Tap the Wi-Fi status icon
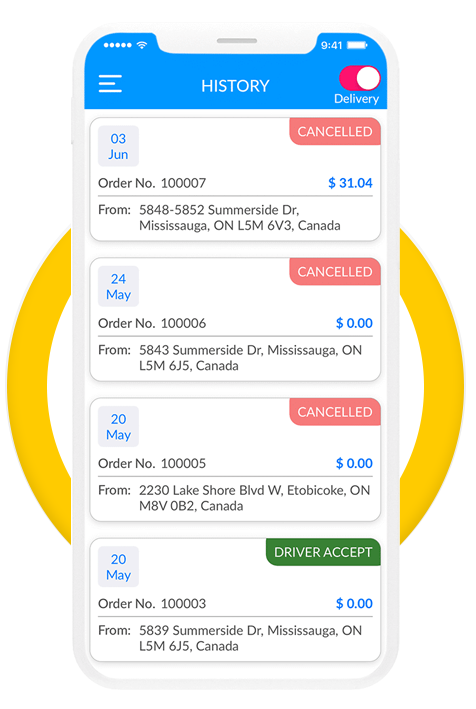476x709 pixels. click(x=142, y=45)
